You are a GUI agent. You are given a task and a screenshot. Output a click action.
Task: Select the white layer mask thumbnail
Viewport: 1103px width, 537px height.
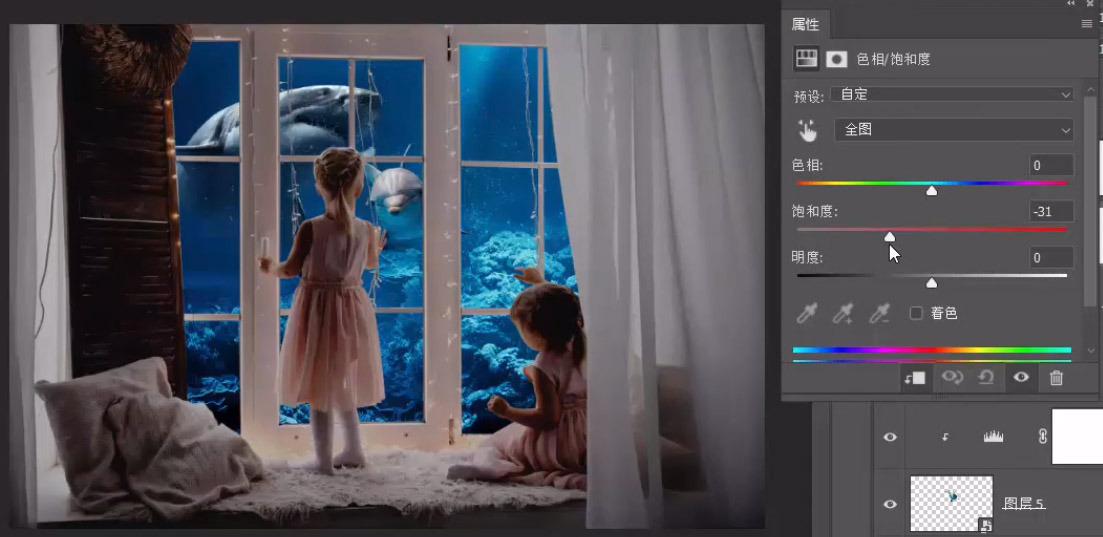[x=1078, y=437]
